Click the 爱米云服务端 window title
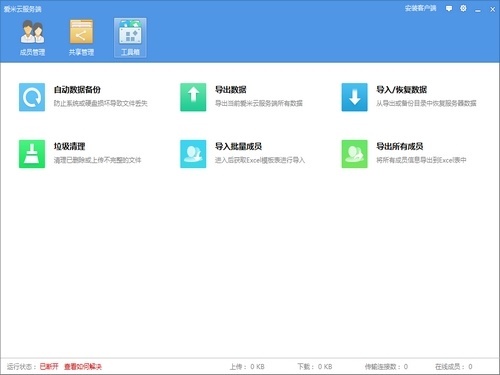Screen dimensions: 500x375 23,9
